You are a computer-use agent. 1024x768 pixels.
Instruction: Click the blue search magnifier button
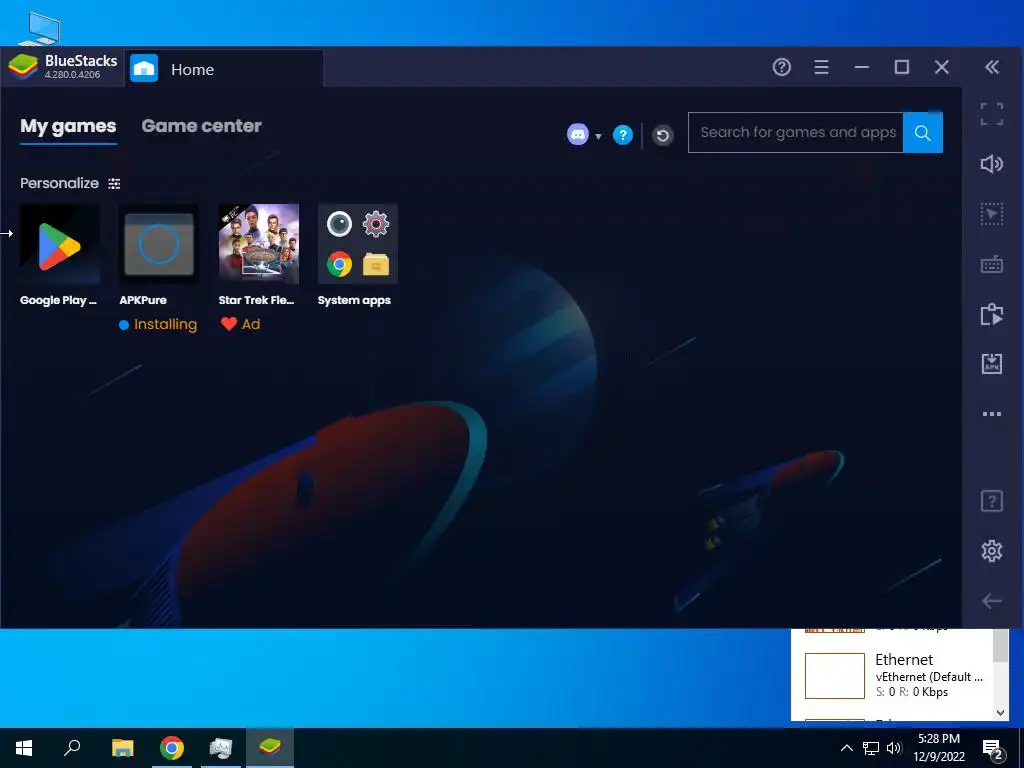click(x=923, y=133)
